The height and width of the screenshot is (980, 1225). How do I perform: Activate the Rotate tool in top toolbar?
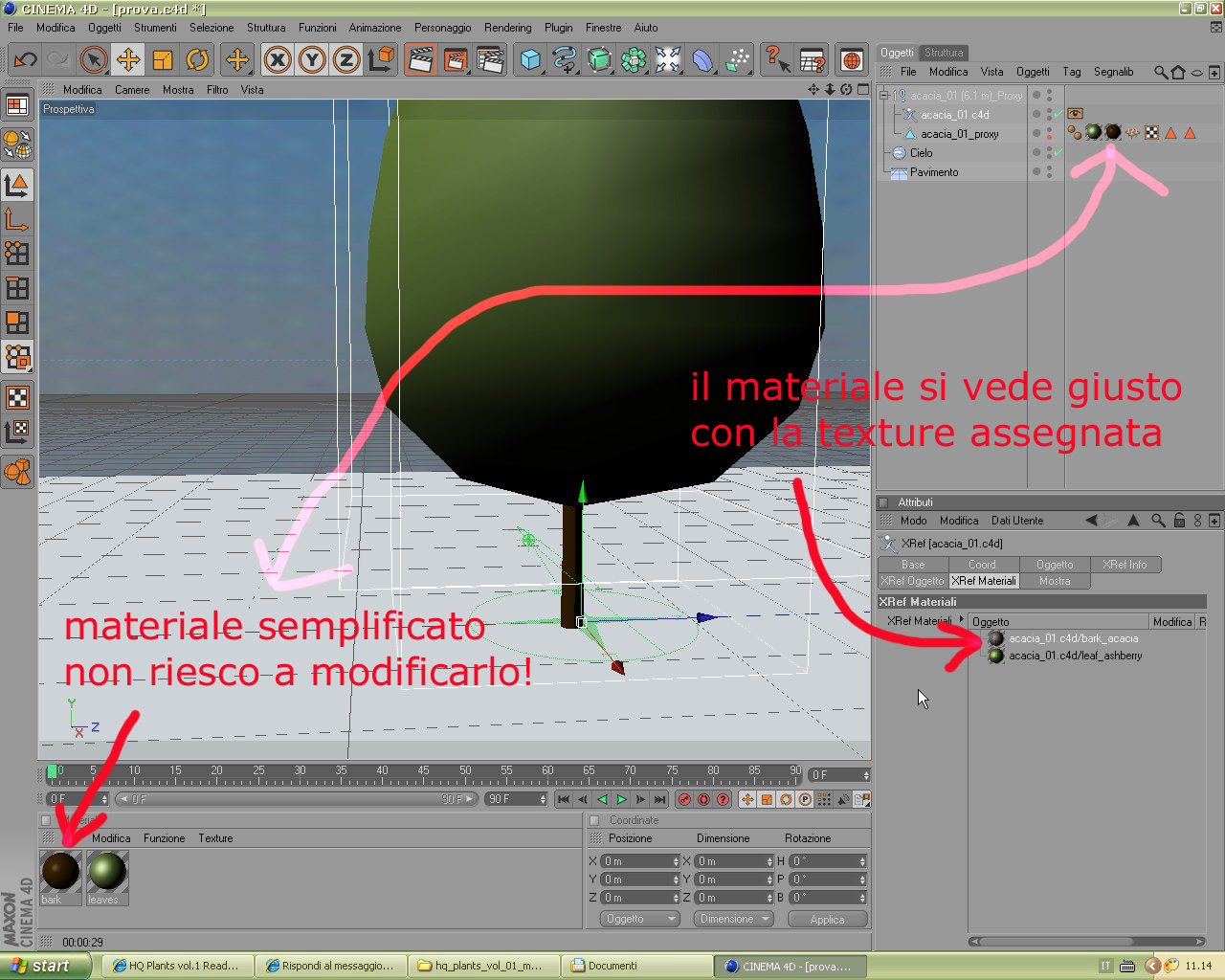pos(197,60)
